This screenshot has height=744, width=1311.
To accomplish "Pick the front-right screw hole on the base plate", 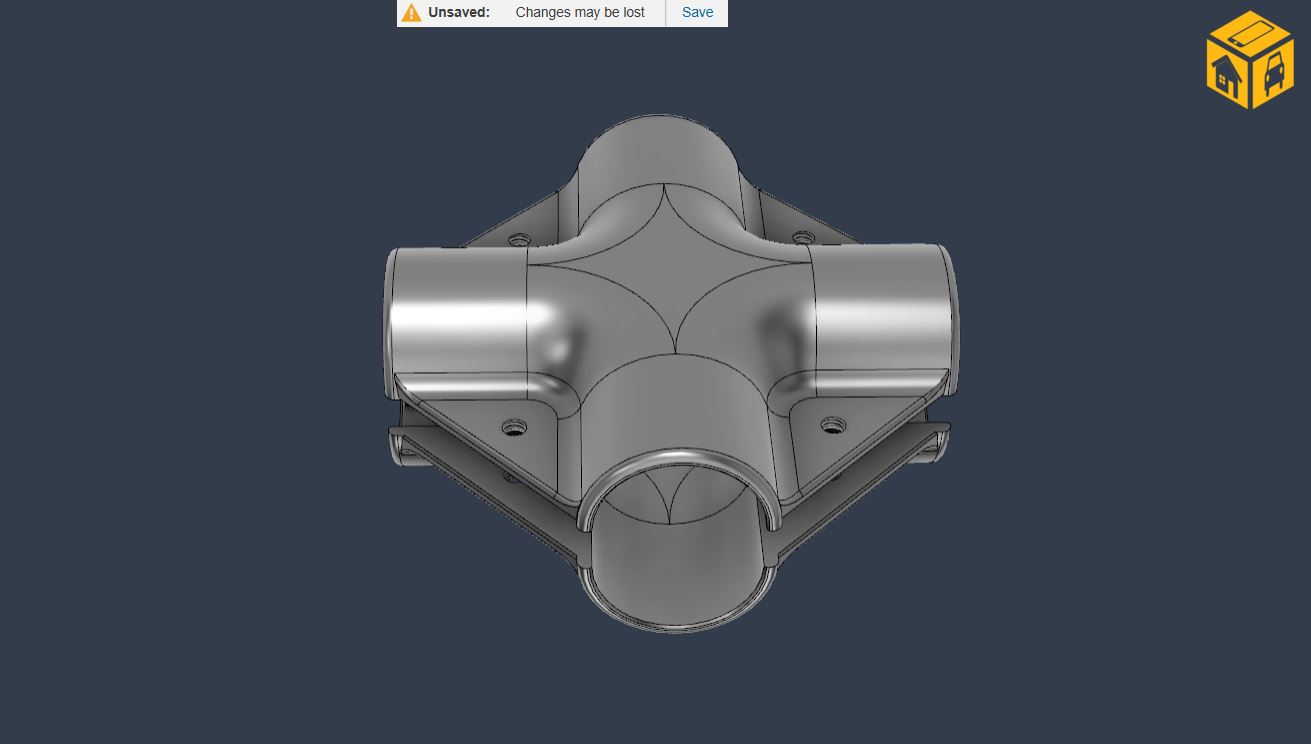I will 829,425.
